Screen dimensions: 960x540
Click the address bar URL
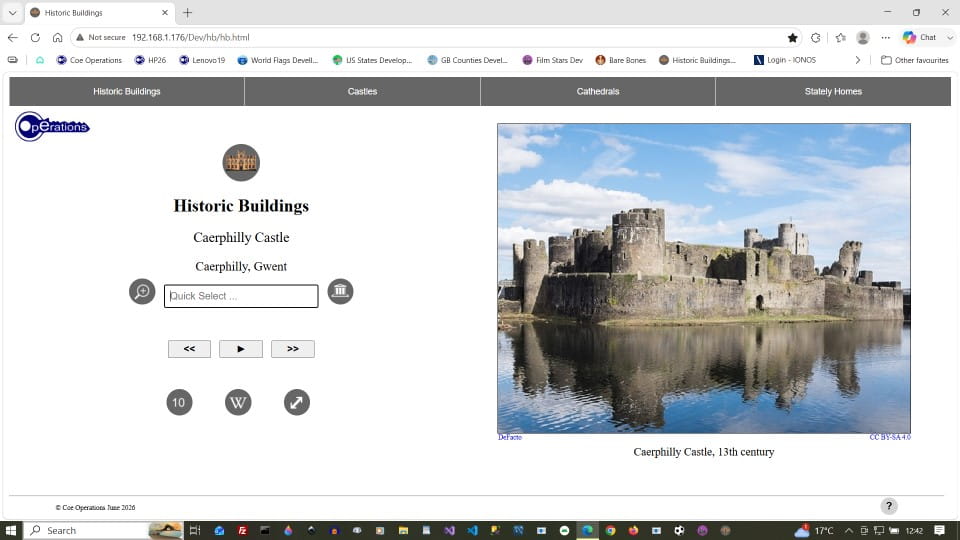pos(190,37)
